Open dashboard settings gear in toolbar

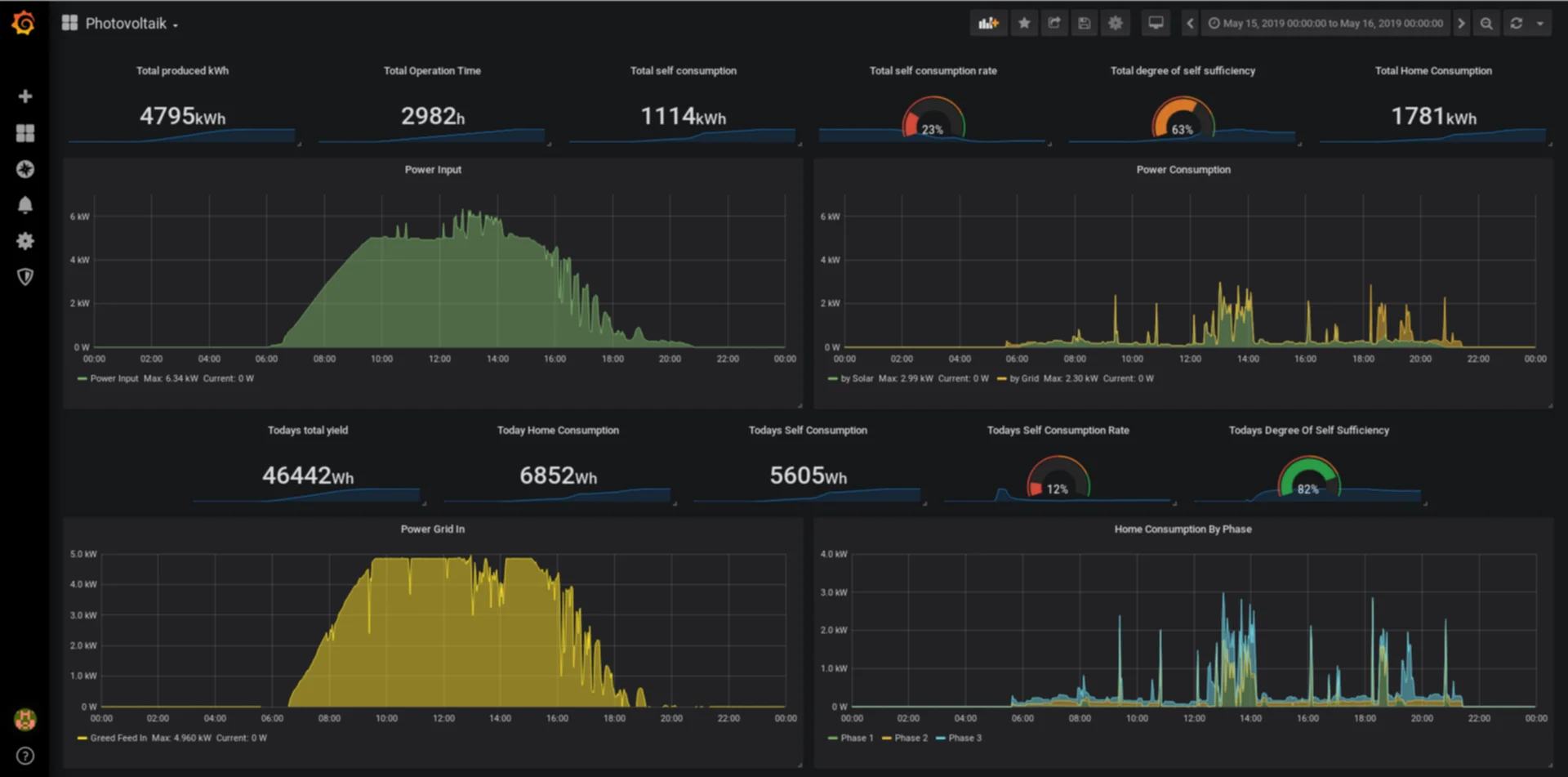pyautogui.click(x=1116, y=23)
